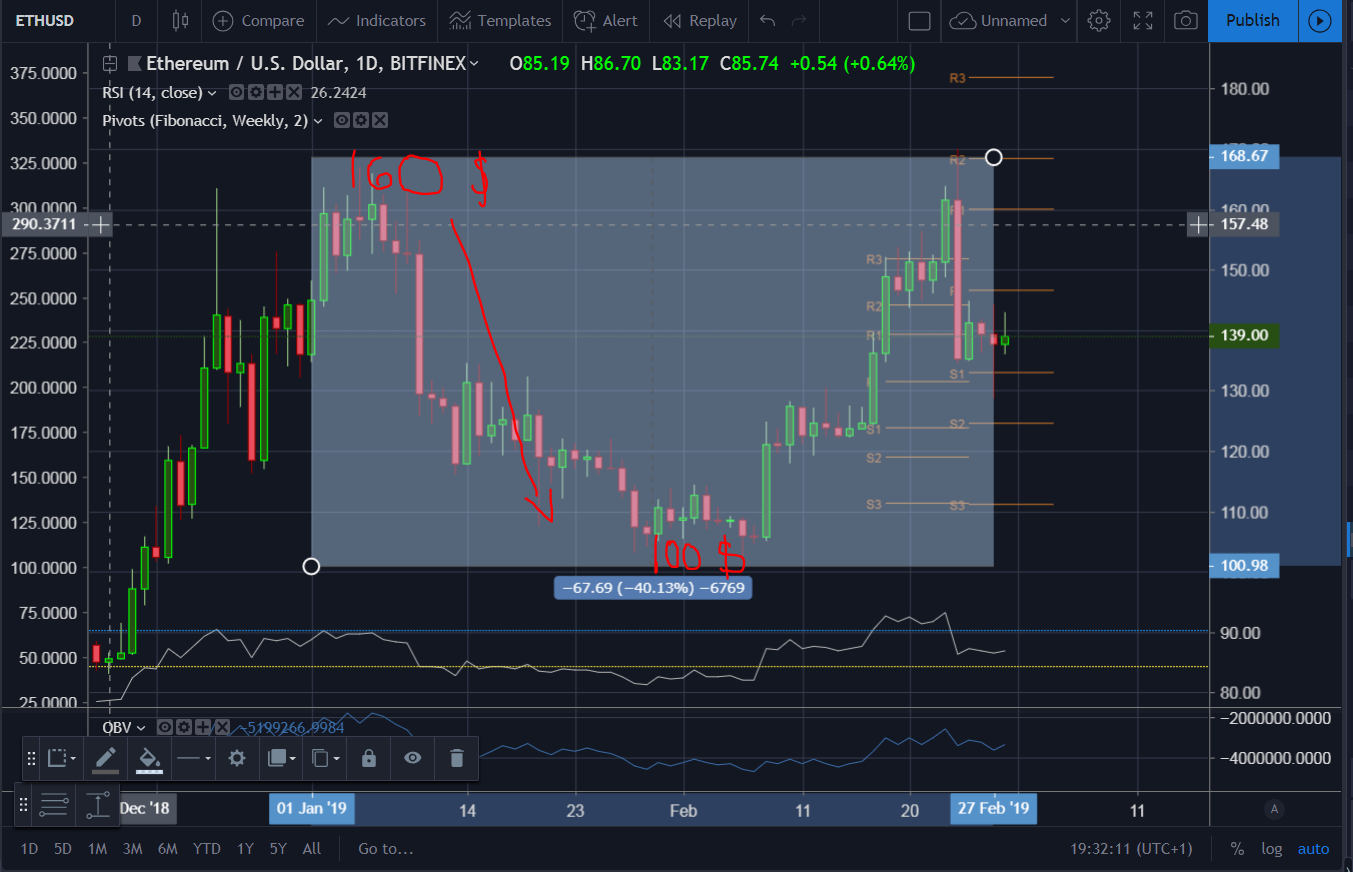
Task: Undo last action with the back arrow
Action: tap(767, 20)
